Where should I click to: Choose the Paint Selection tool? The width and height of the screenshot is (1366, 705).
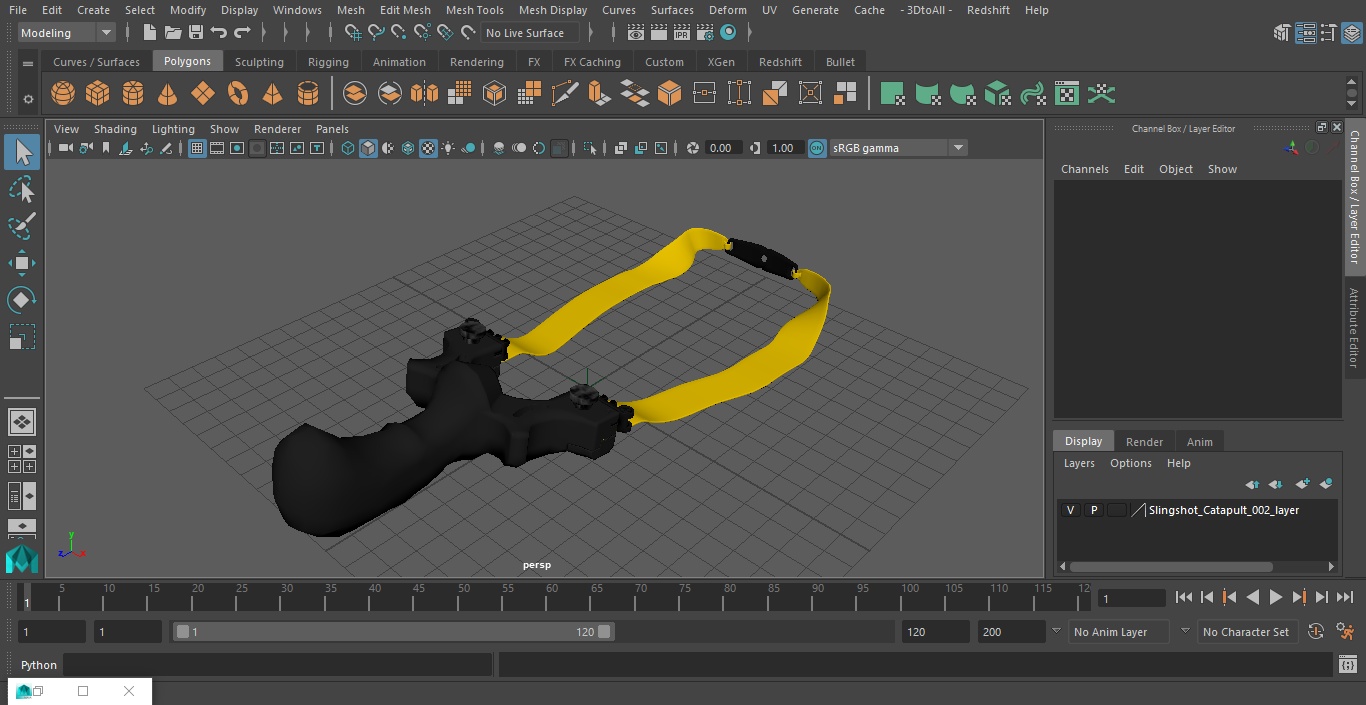(x=22, y=226)
